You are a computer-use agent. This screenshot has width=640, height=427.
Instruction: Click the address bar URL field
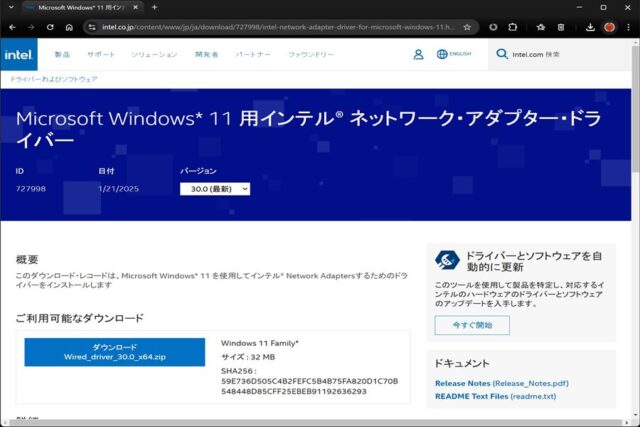coord(278,27)
